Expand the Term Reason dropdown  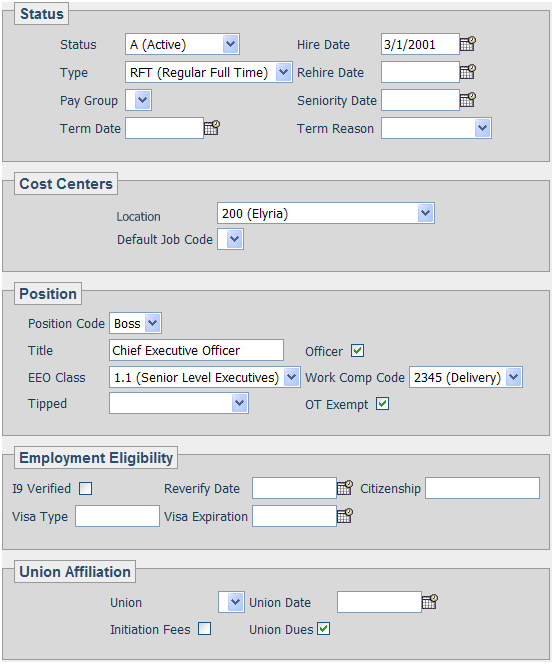(436, 128)
